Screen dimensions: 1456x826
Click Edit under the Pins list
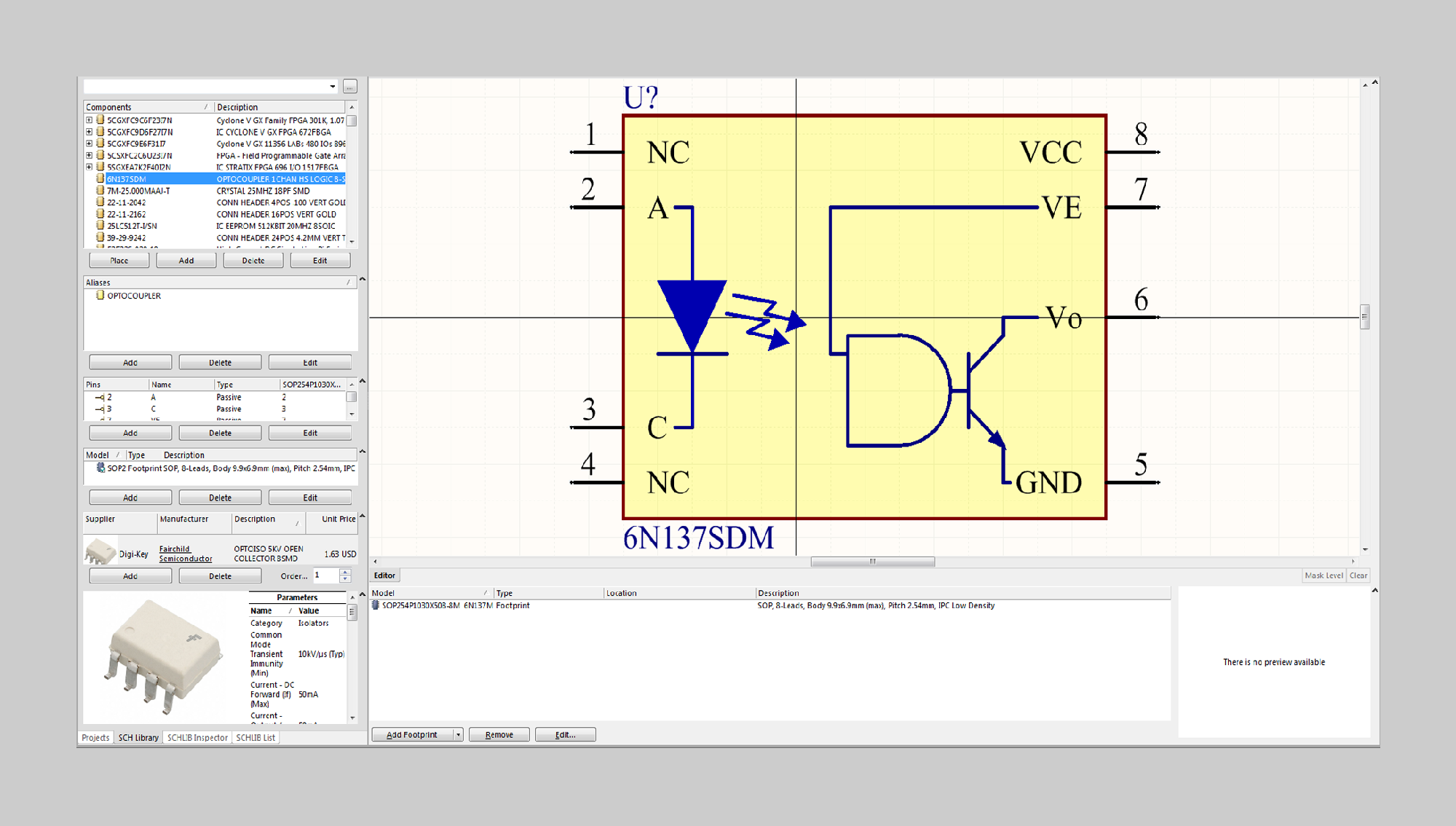tap(310, 433)
